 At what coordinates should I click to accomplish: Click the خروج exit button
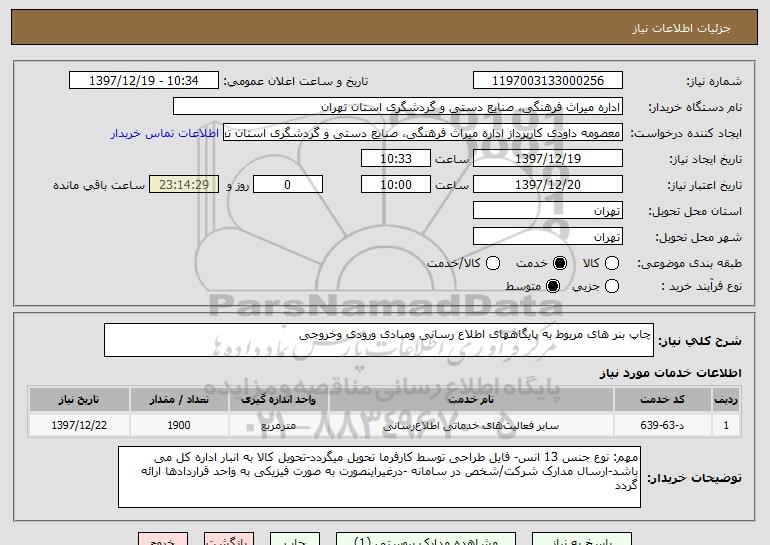point(163,539)
